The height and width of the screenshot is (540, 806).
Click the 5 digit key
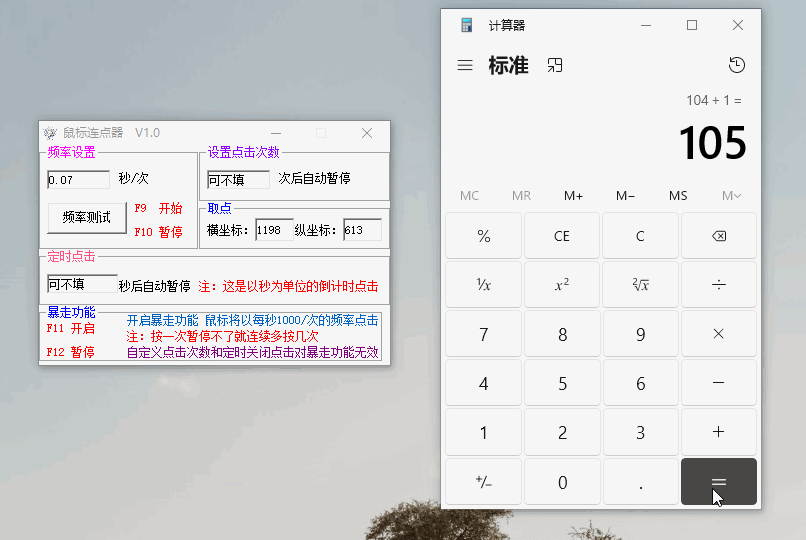pos(562,383)
